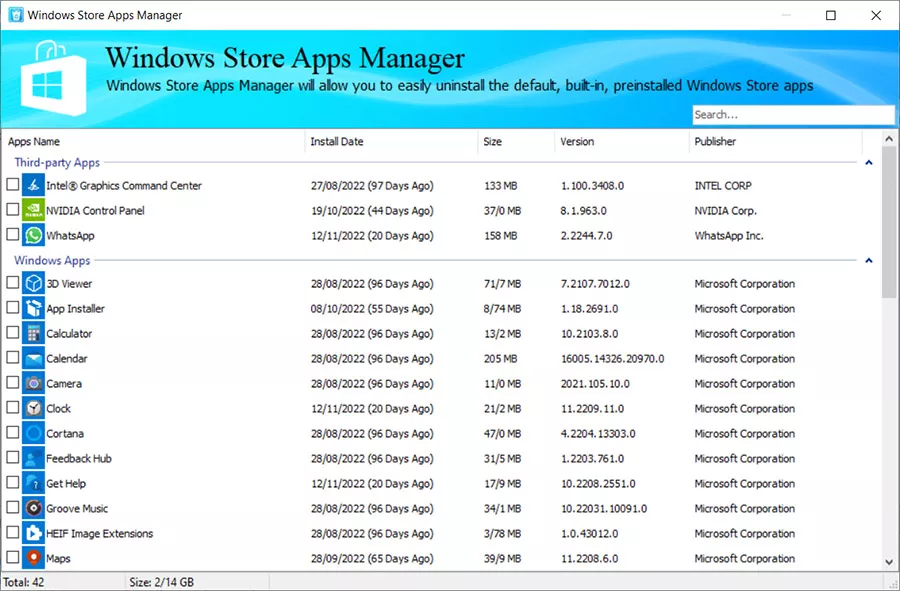900x591 pixels.
Task: Click the Cortana app icon
Action: pos(33,433)
